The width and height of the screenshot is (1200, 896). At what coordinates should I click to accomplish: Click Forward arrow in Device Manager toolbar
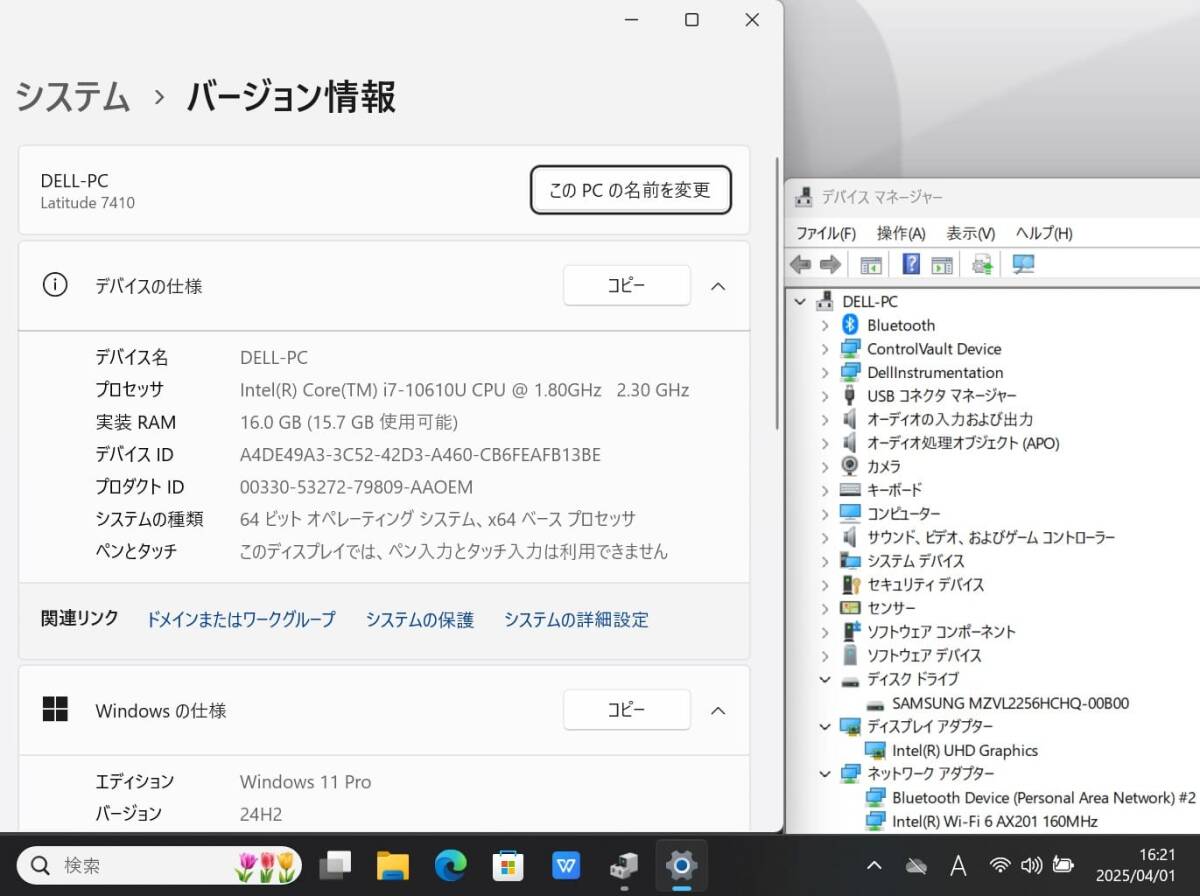pyautogui.click(x=830, y=264)
